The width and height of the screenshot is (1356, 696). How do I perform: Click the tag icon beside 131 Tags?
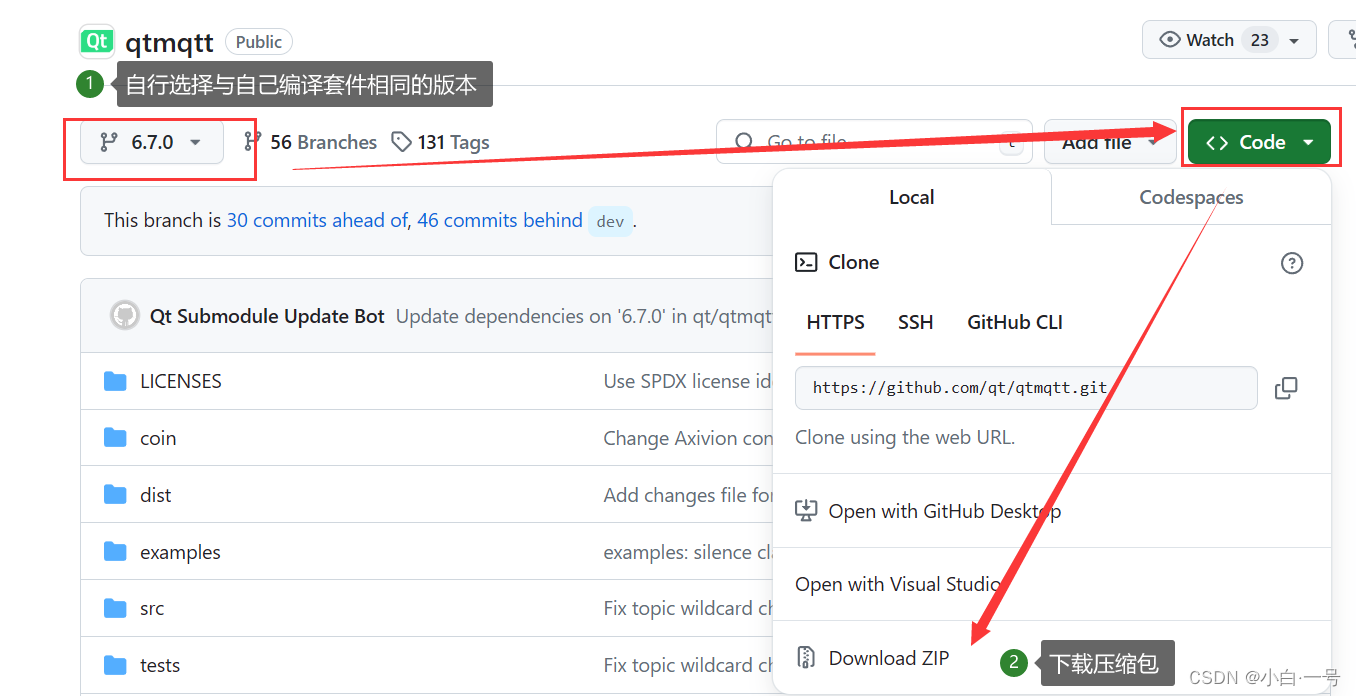coord(402,142)
